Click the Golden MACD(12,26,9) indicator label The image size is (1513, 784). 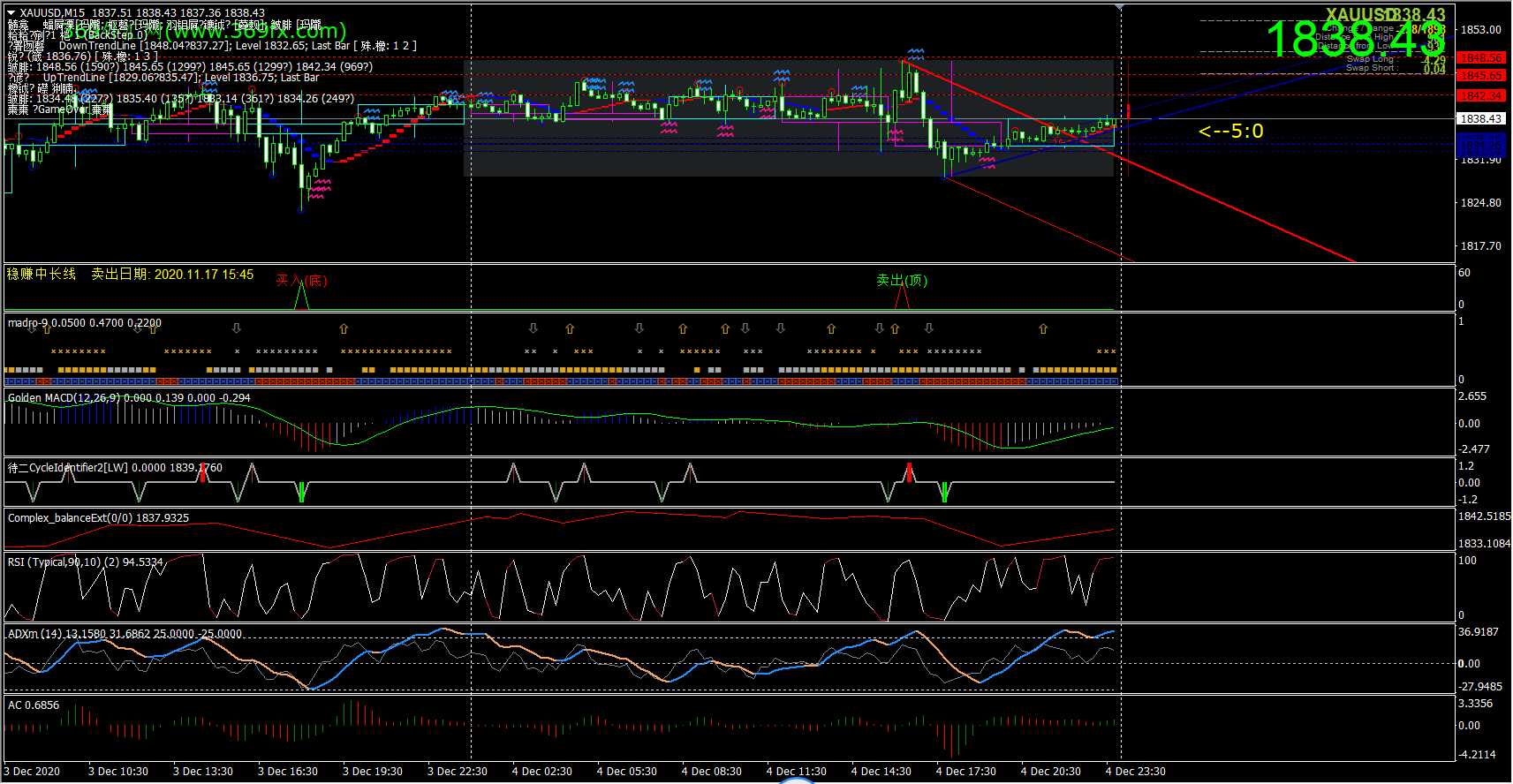(x=129, y=398)
